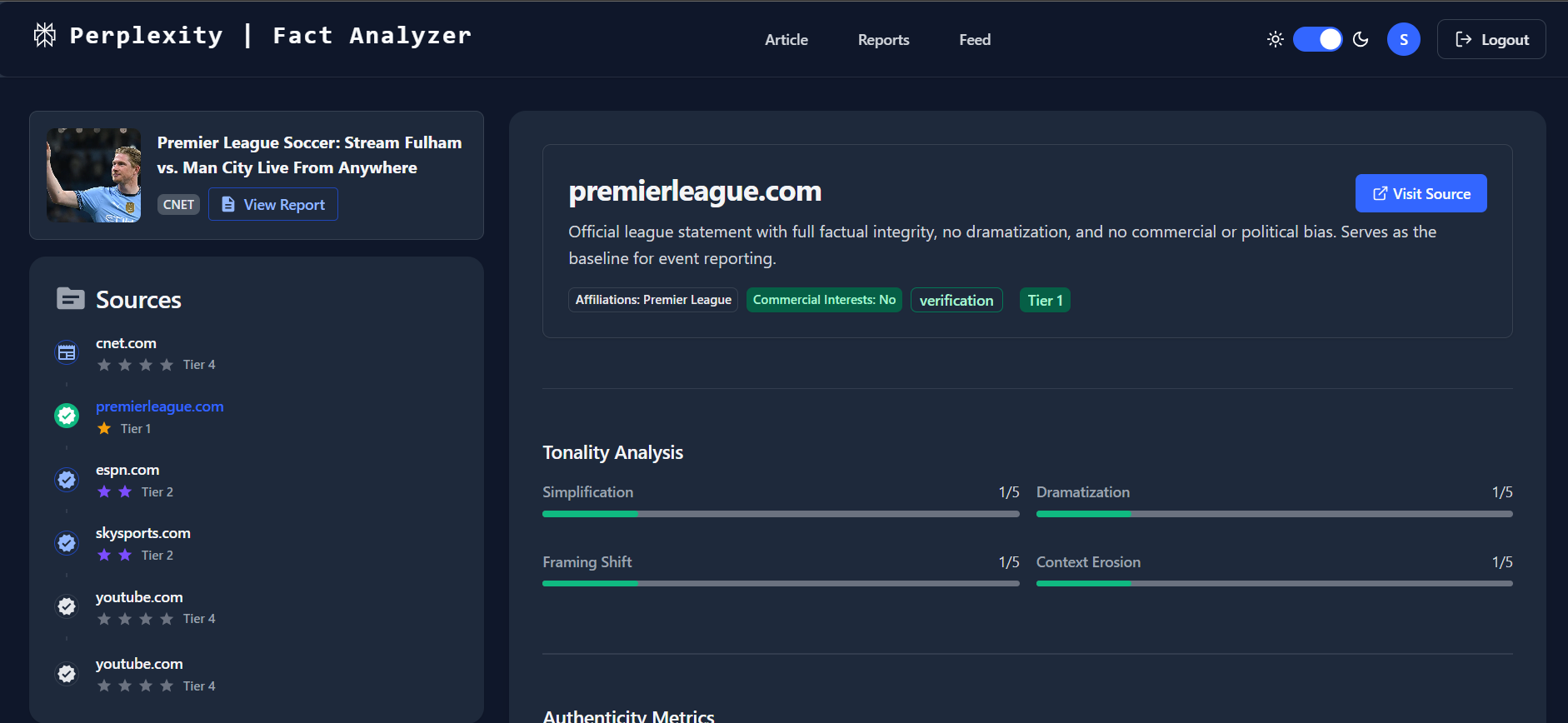Toggle the dark theme switch
Image resolution: width=1568 pixels, height=723 pixels.
pos(1317,39)
